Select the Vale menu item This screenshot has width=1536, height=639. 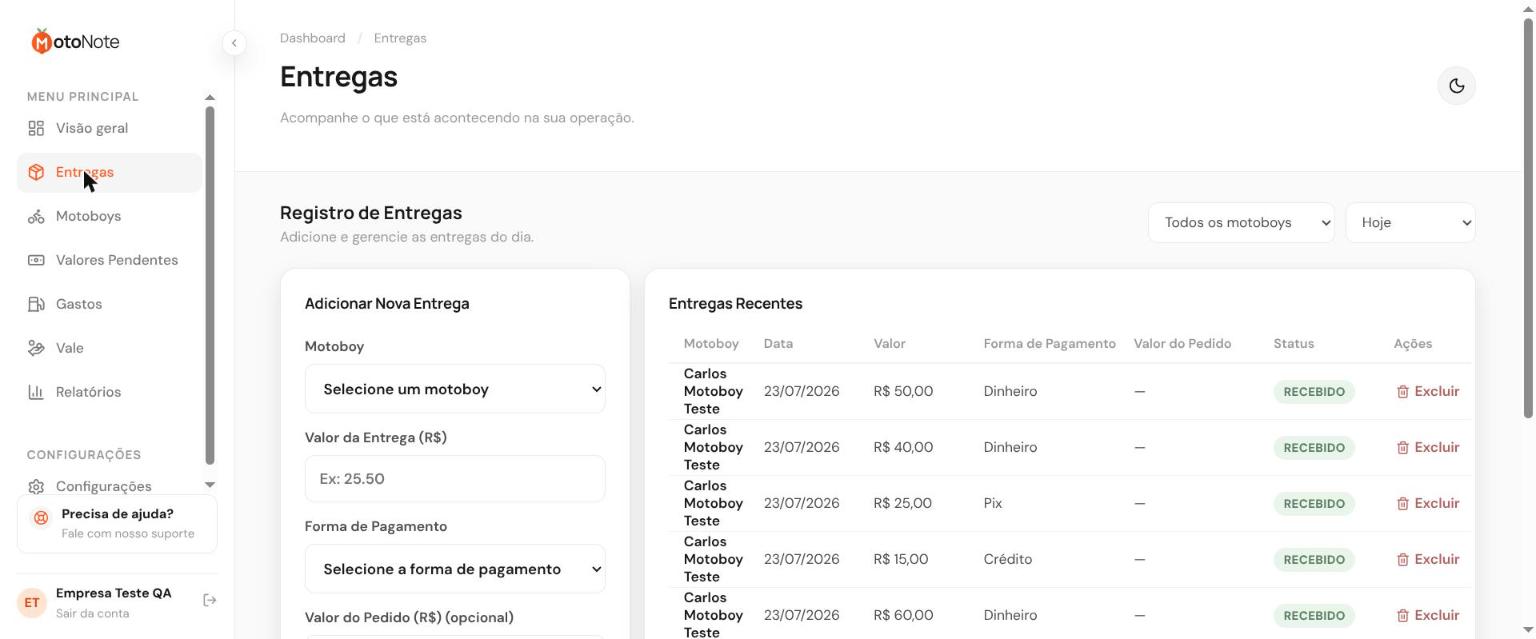click(x=110, y=348)
